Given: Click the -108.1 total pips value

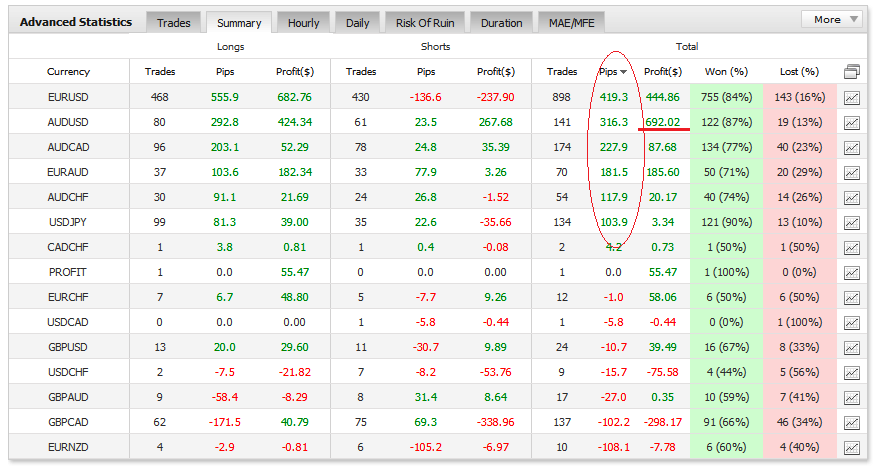Looking at the screenshot, I should (614, 447).
